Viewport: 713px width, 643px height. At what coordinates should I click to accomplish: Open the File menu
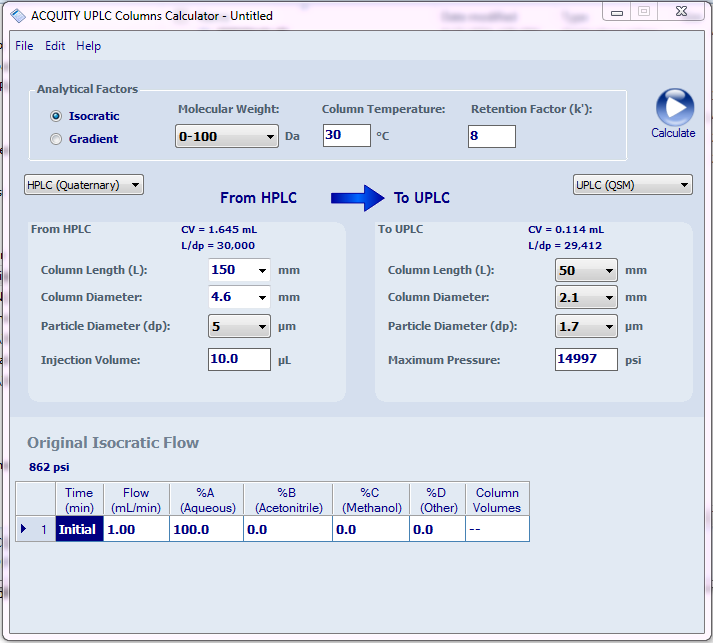(24, 46)
